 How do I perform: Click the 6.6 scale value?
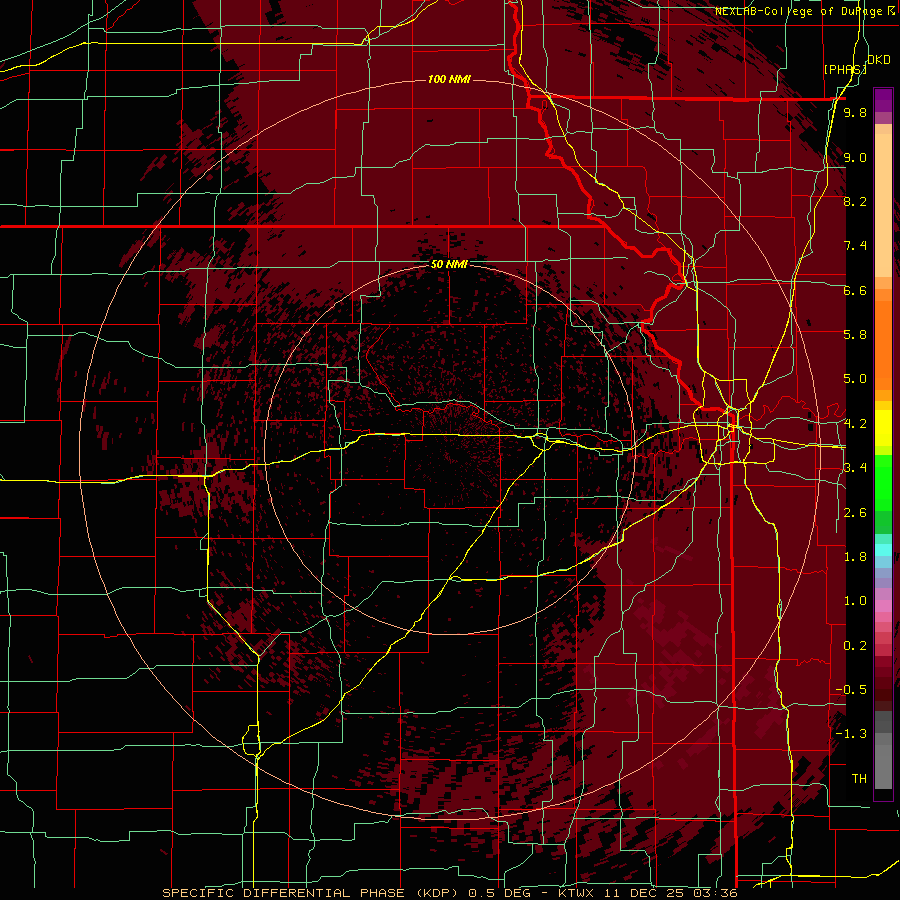click(x=855, y=290)
